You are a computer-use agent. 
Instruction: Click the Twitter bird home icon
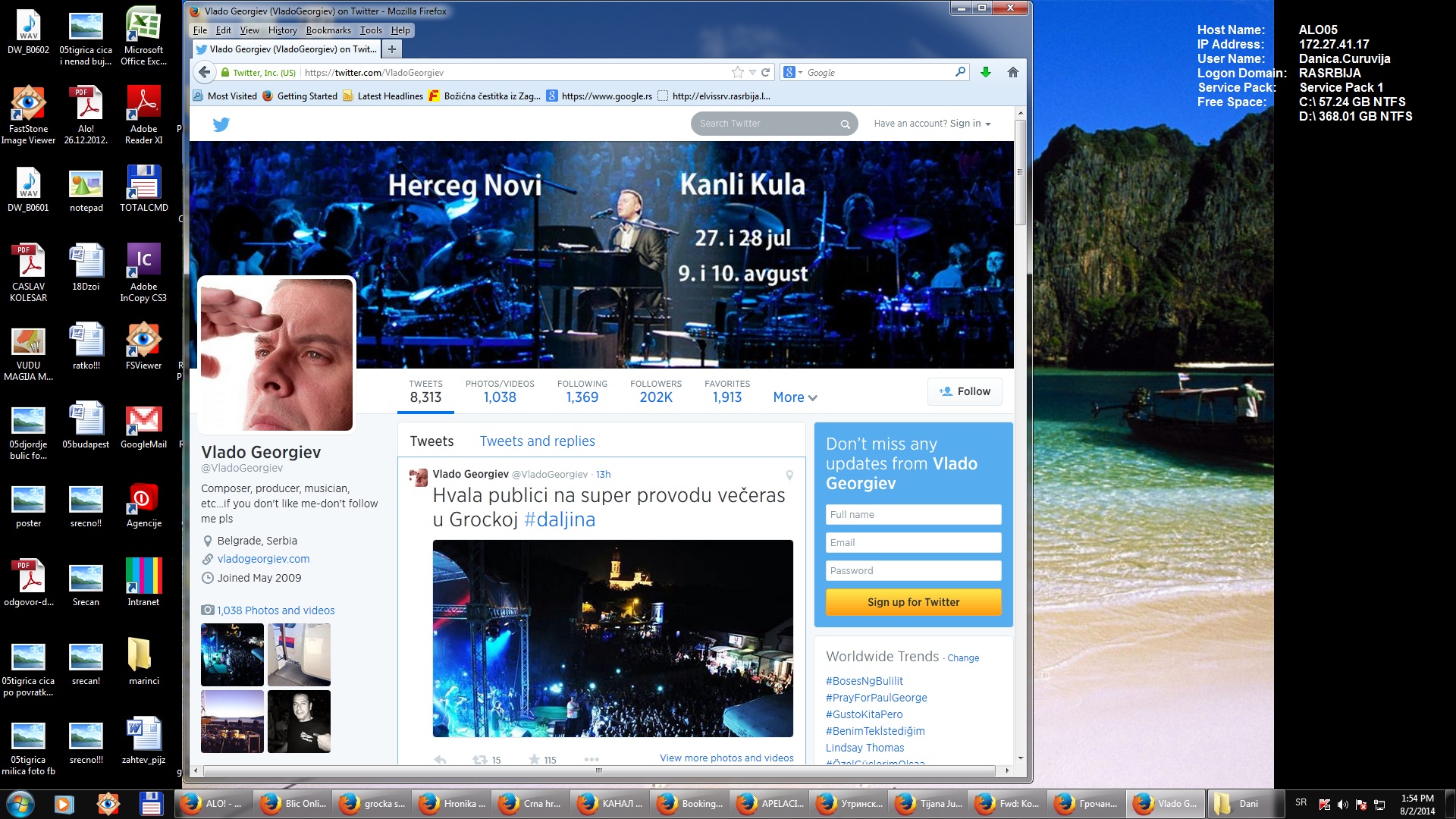[221, 124]
